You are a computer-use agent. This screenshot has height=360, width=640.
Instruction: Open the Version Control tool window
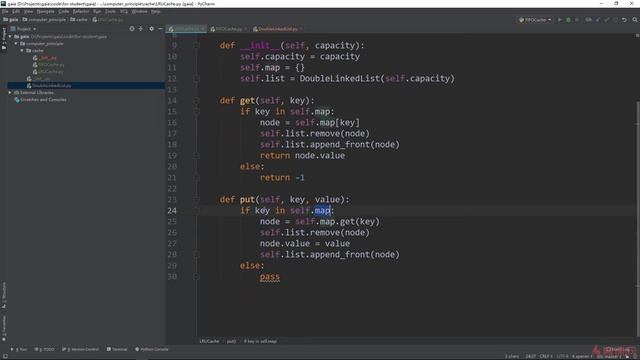tap(80, 349)
